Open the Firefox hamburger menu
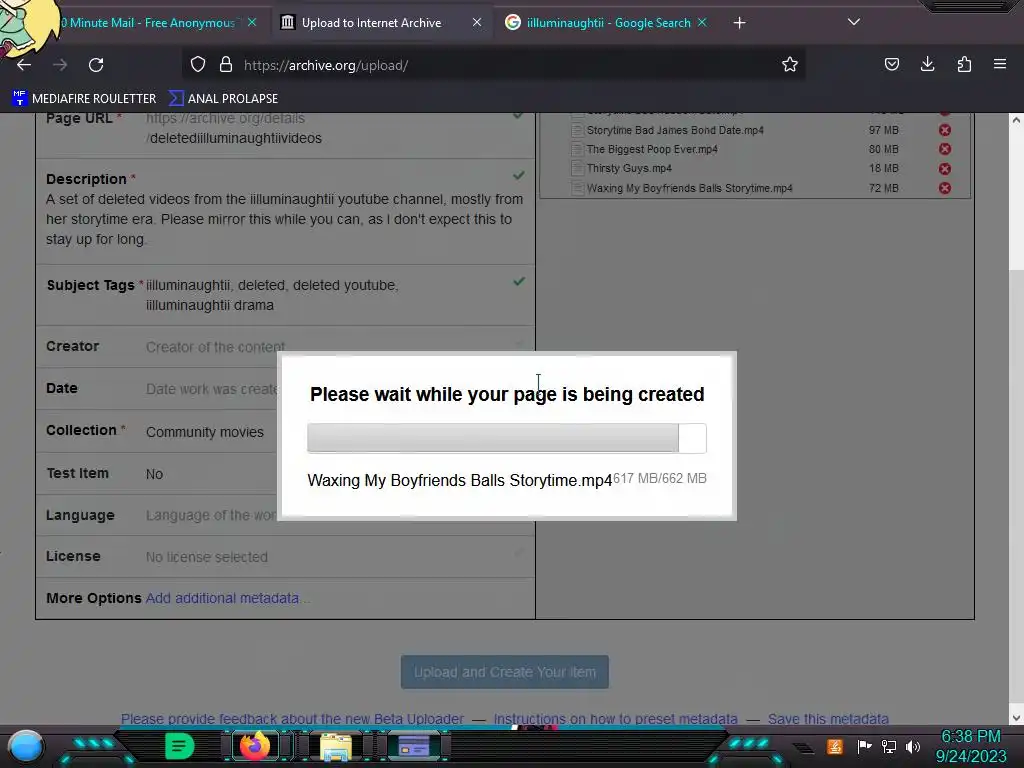 1000,65
